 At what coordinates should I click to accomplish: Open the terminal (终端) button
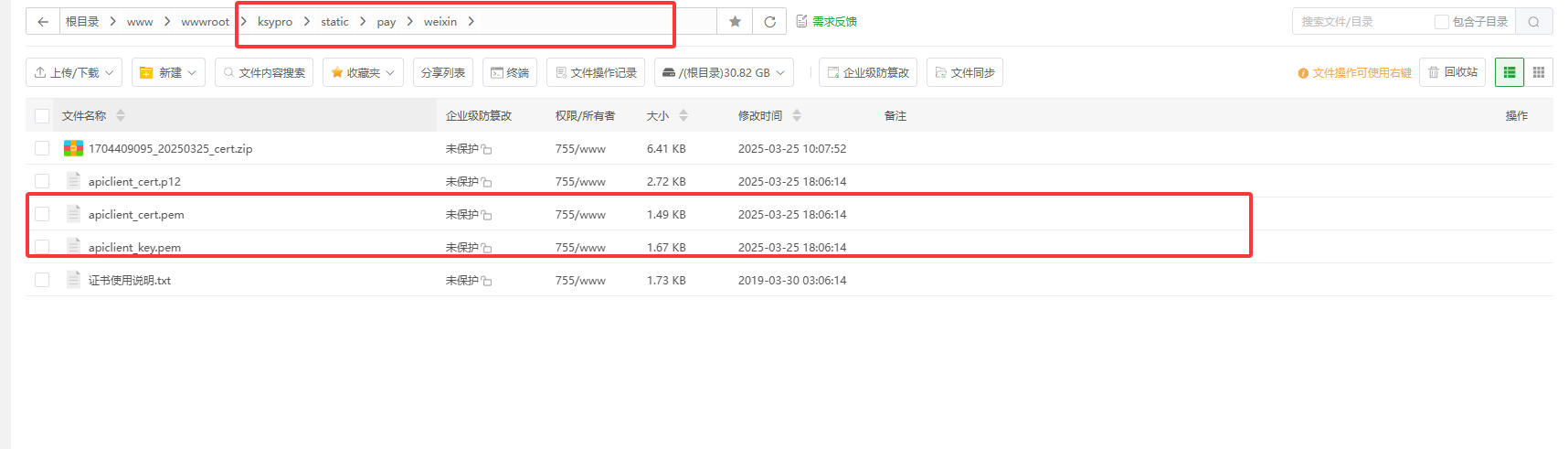point(510,72)
